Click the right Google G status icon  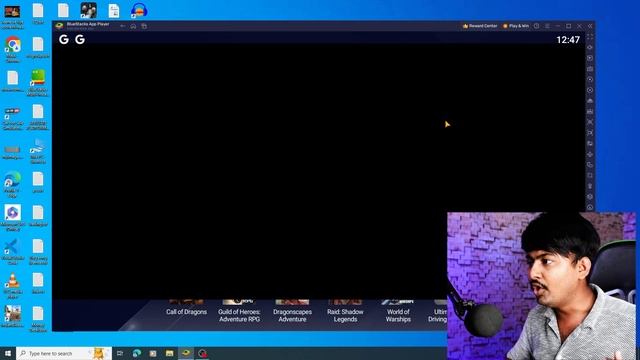pos(80,39)
